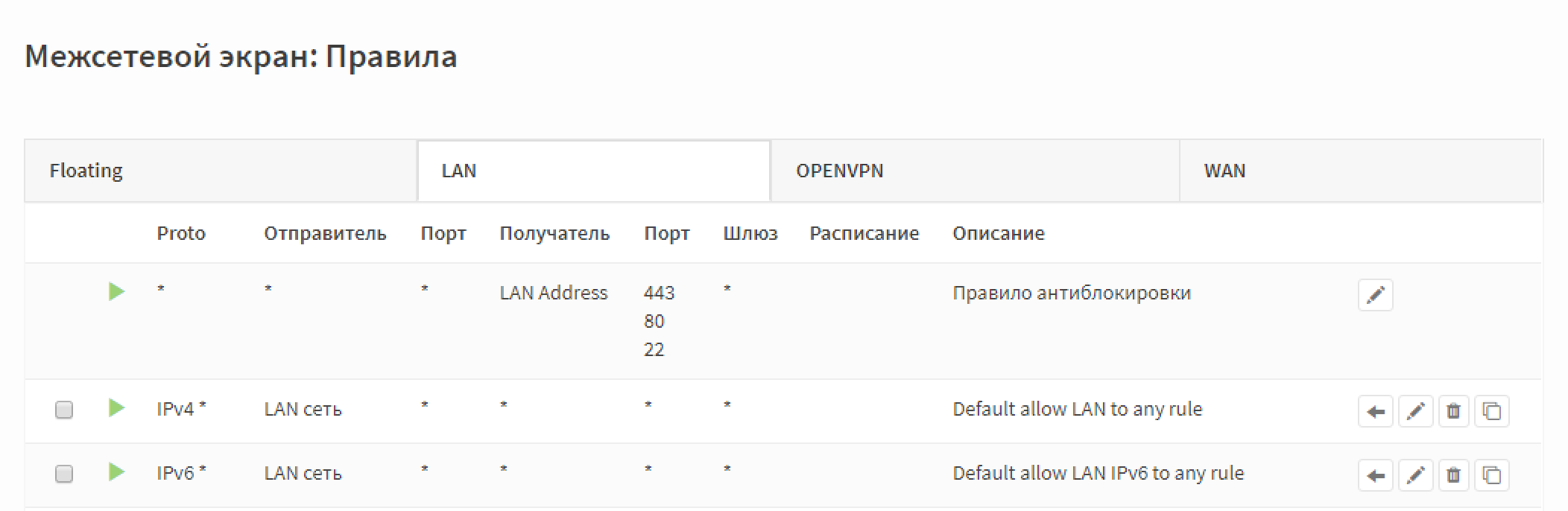This screenshot has width=1568, height=511.
Task: Delete the IPv6 LAN to any rule
Action: point(1453,475)
